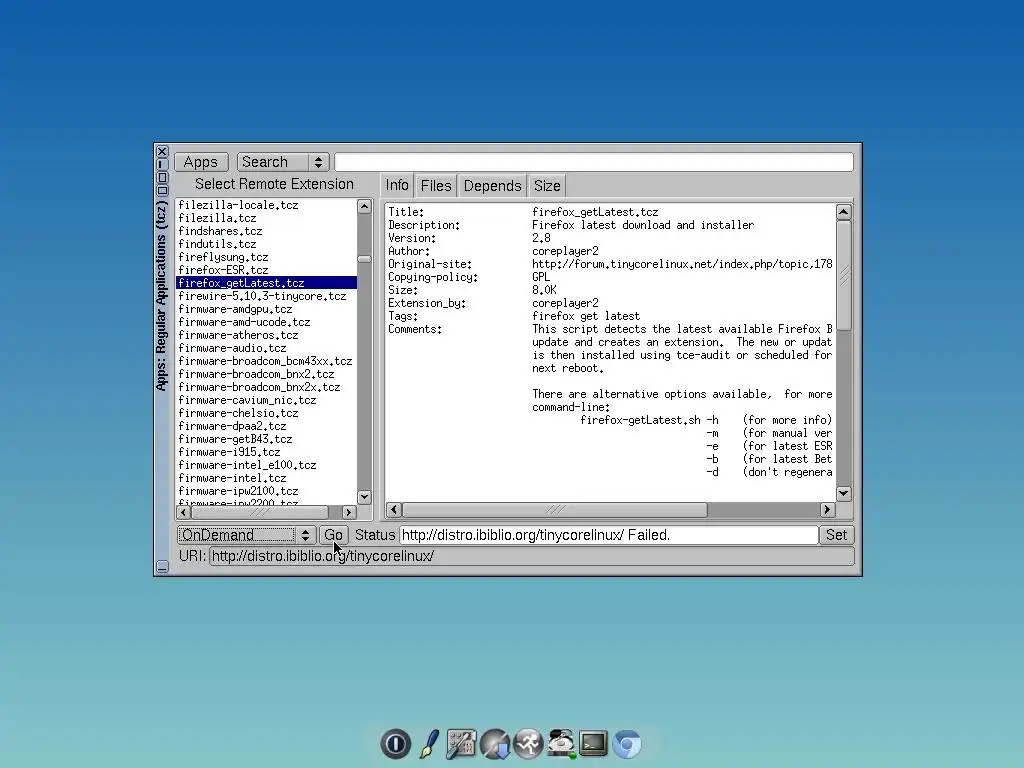
Task: Select firefox_getLatest.tcz highlighted row
Action: coord(266,283)
